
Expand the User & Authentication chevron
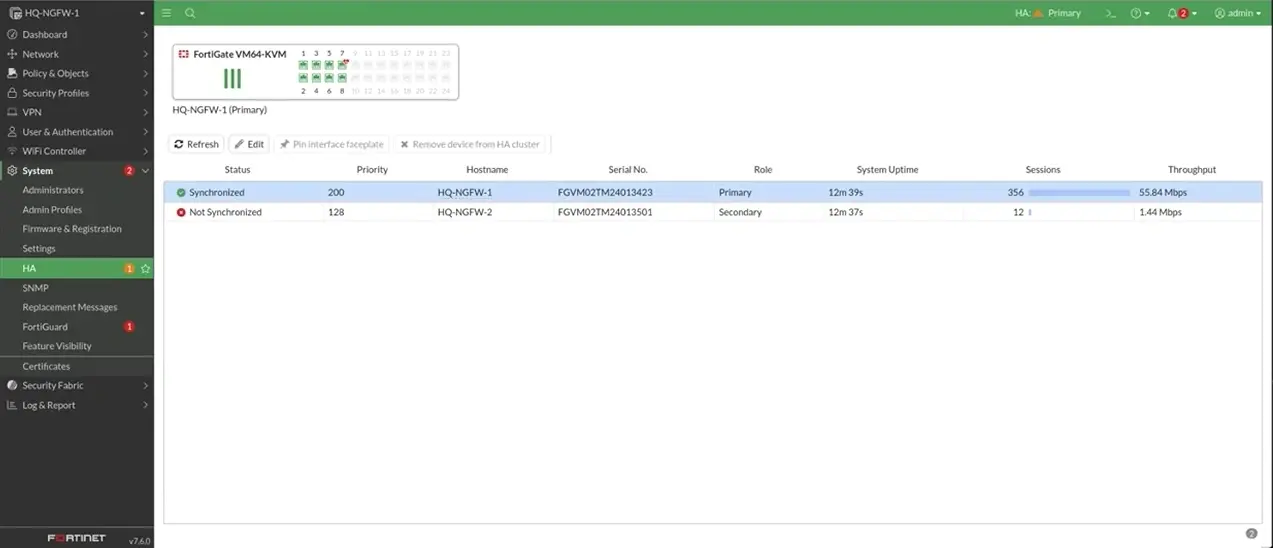tap(145, 132)
